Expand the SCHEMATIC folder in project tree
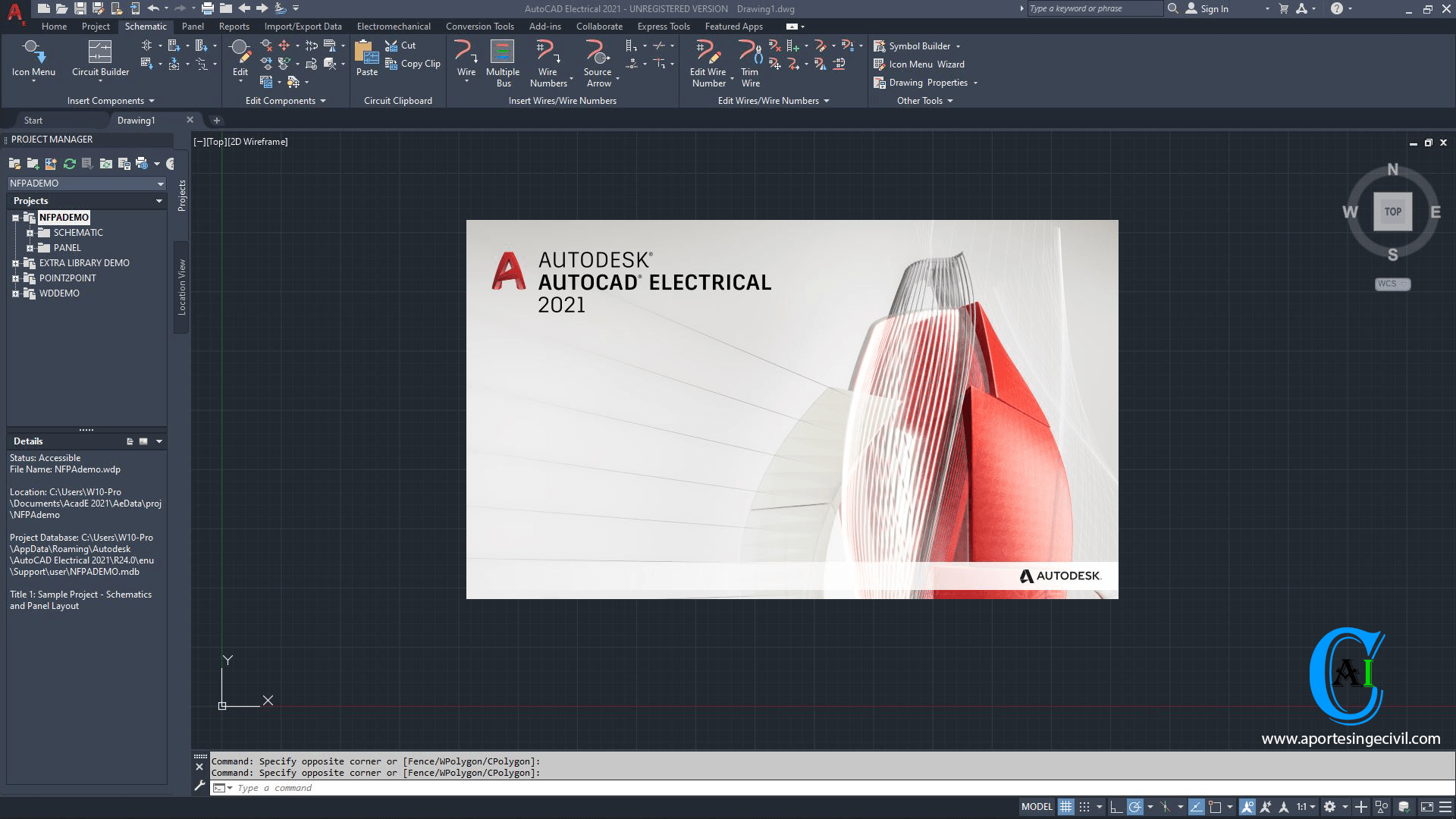The height and width of the screenshot is (819, 1456). click(x=30, y=232)
